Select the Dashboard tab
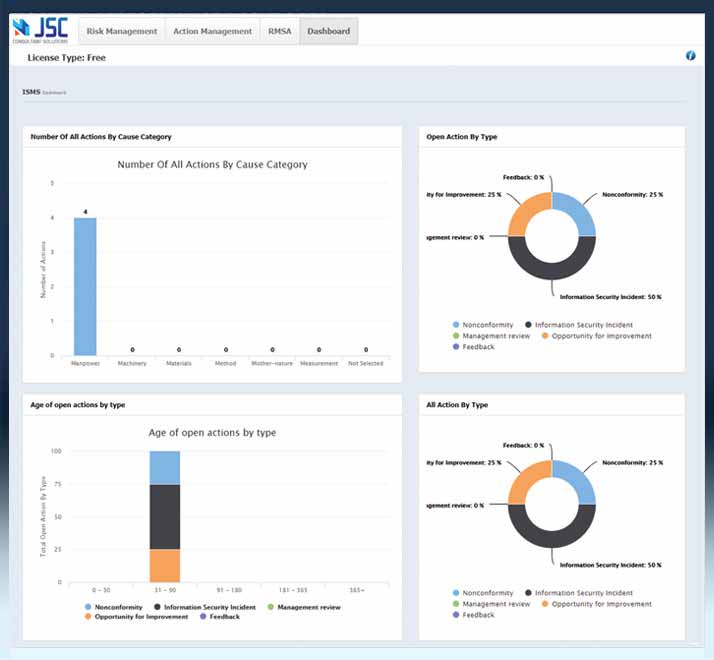Image resolution: width=714 pixels, height=660 pixels. click(328, 31)
